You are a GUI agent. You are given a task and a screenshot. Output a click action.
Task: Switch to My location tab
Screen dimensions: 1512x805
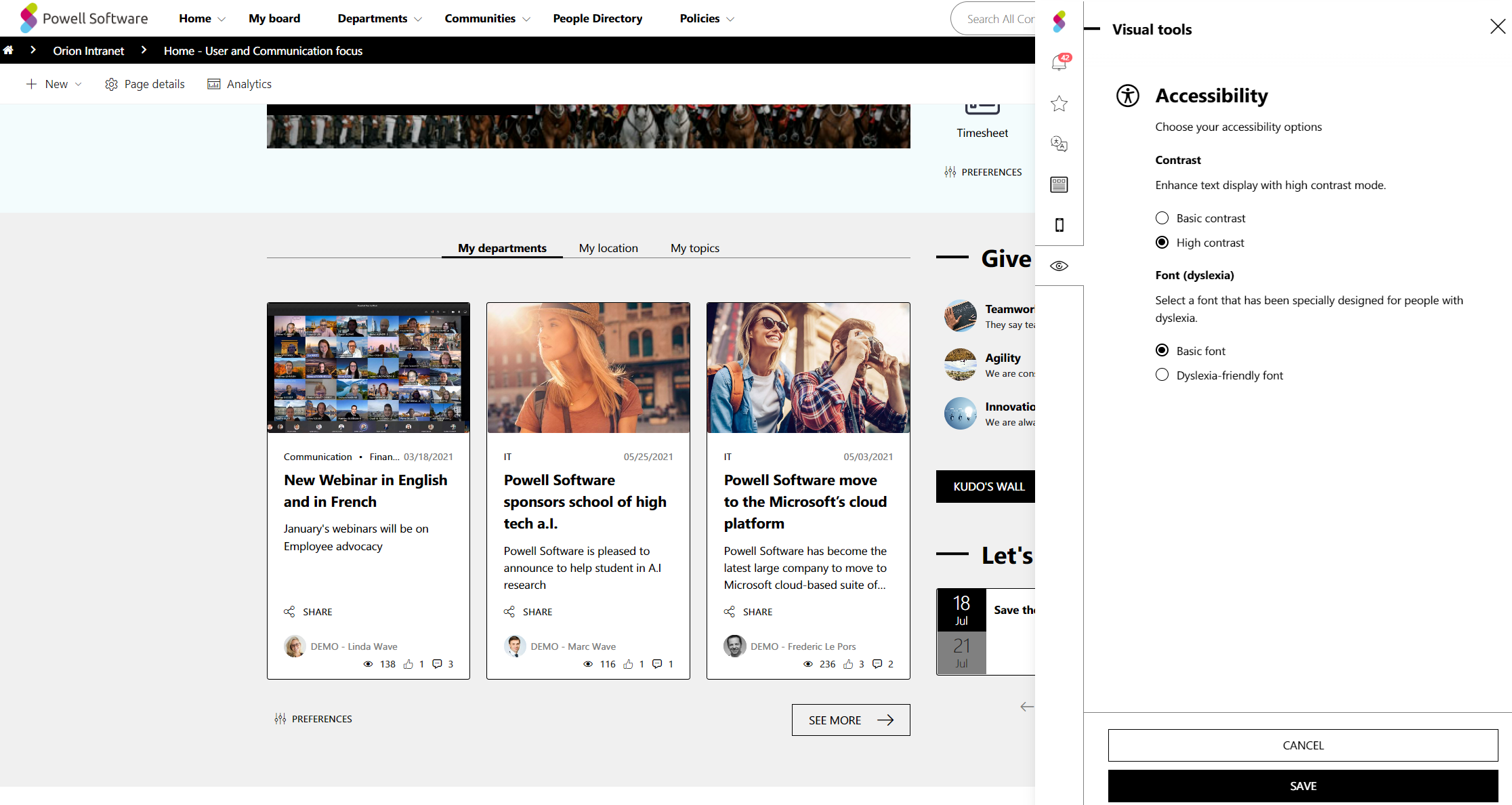click(608, 248)
